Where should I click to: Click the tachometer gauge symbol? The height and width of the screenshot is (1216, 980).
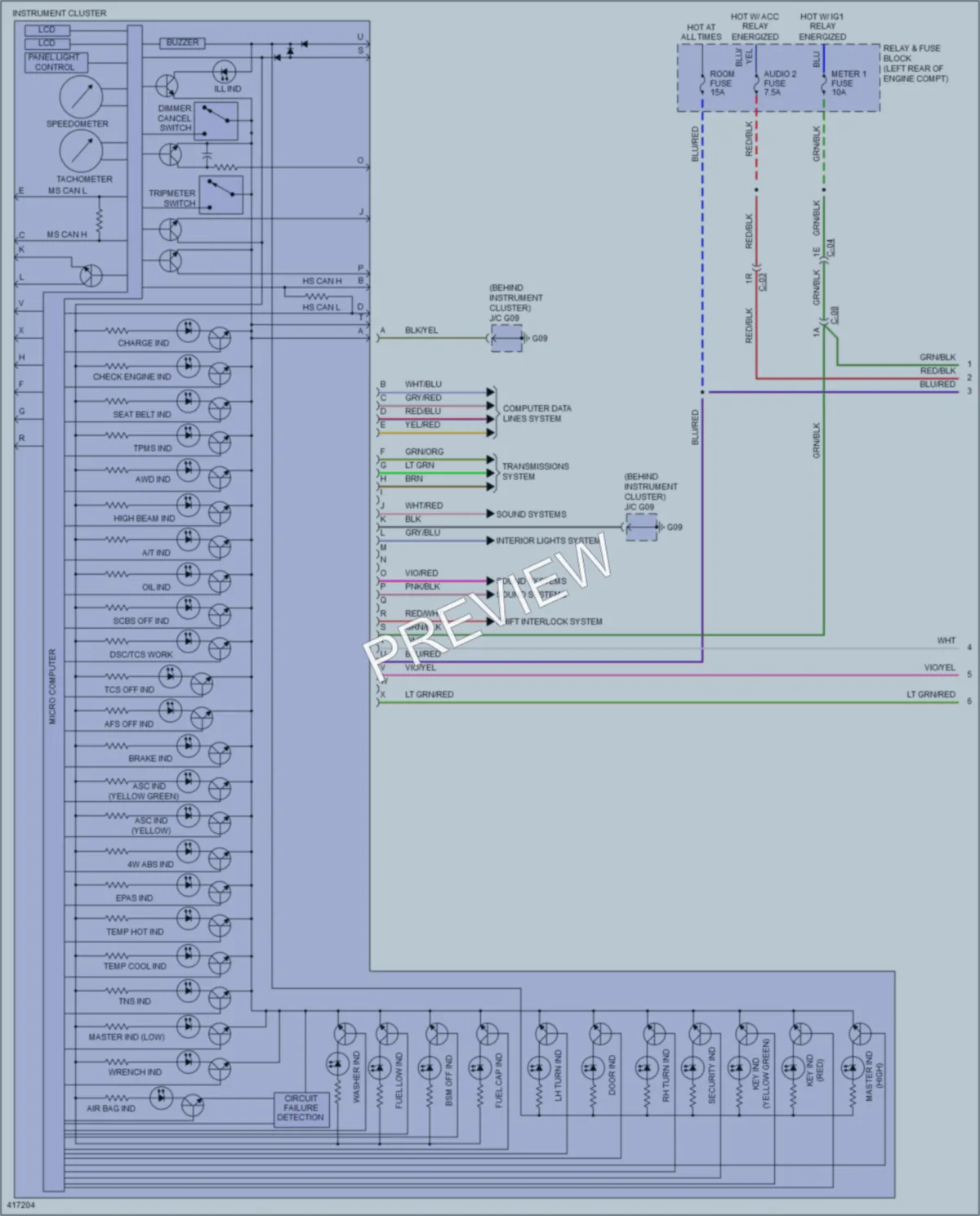(81, 151)
